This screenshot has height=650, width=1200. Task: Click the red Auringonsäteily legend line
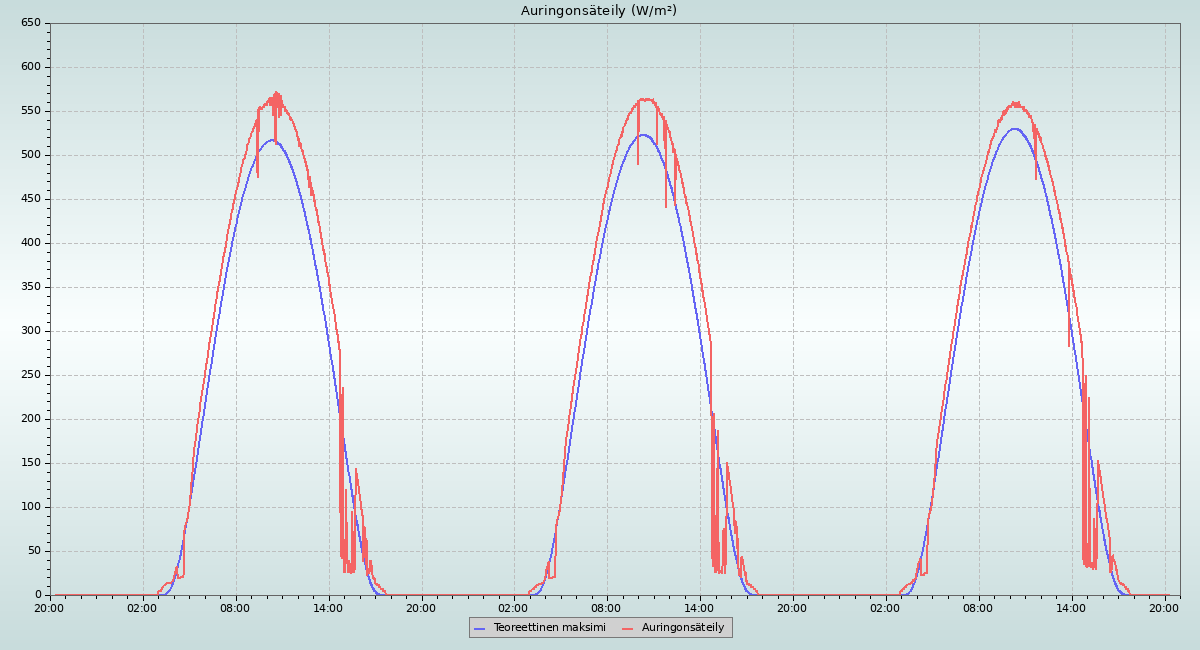point(628,628)
